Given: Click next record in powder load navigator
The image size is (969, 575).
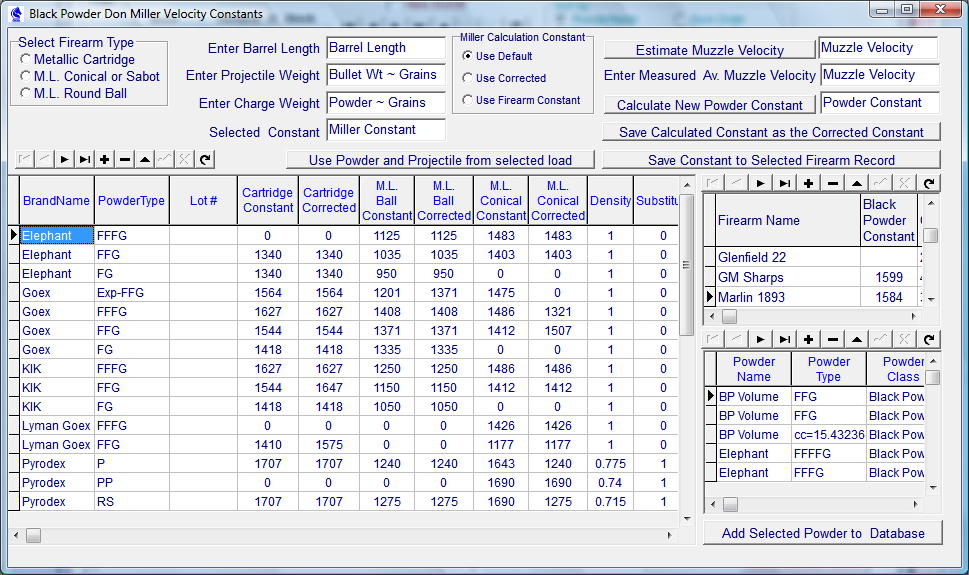Looking at the screenshot, I should (63, 159).
